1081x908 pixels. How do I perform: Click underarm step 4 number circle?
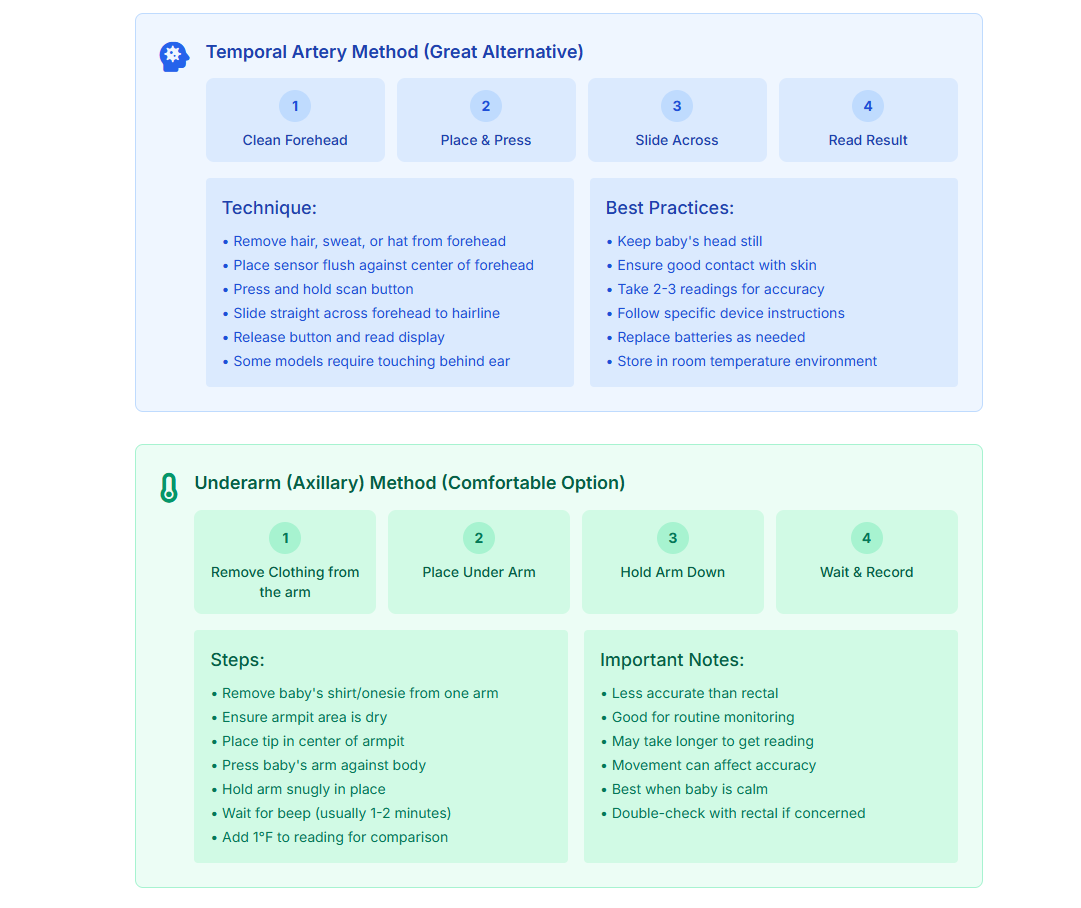coord(867,538)
